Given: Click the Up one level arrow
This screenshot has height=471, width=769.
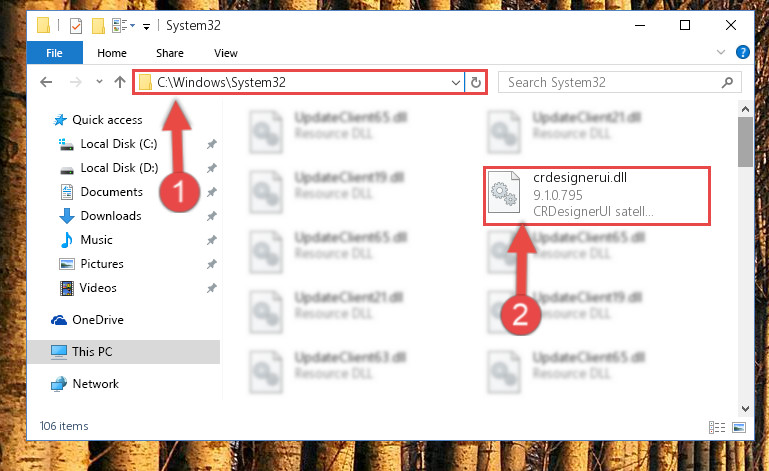Looking at the screenshot, I should tap(120, 82).
